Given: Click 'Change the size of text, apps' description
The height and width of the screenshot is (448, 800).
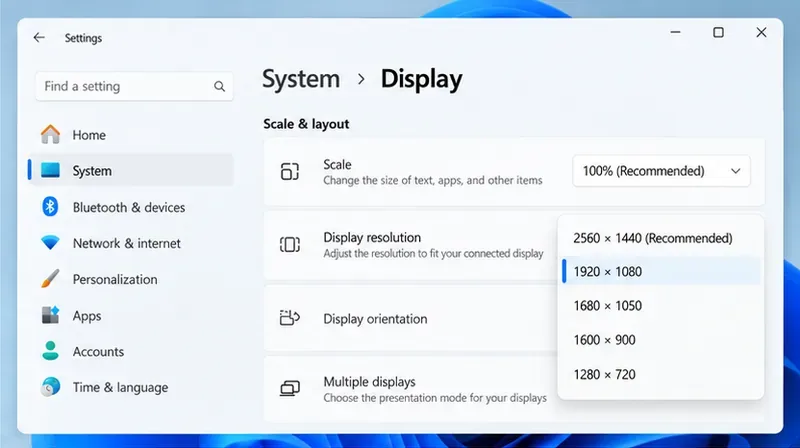Looking at the screenshot, I should (x=433, y=180).
